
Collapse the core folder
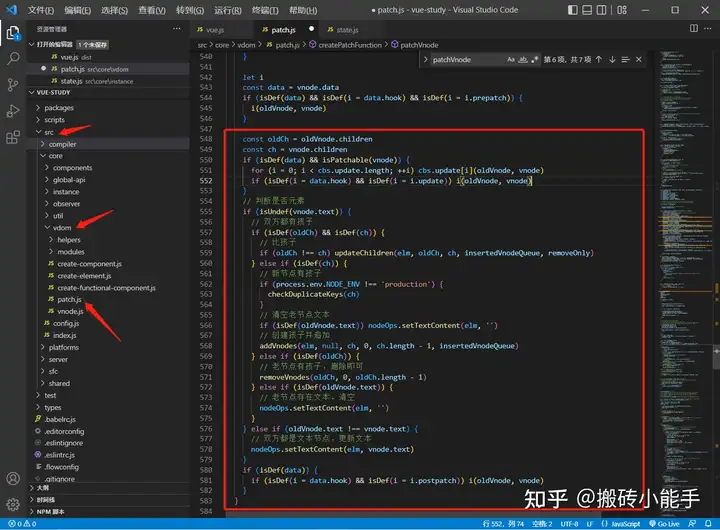coord(56,156)
